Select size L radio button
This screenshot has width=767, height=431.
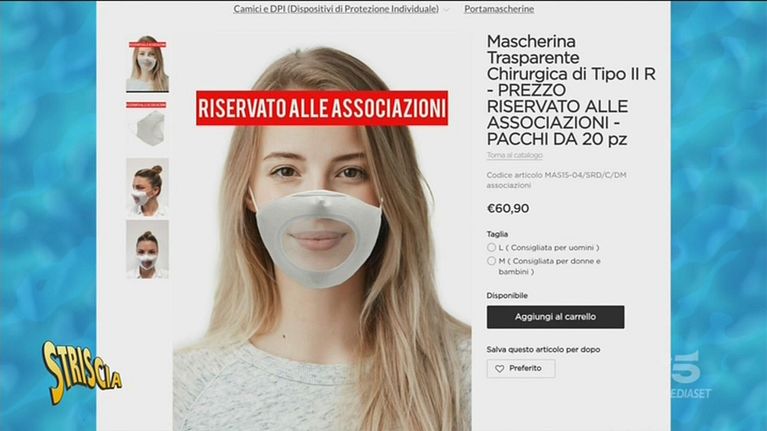(492, 248)
